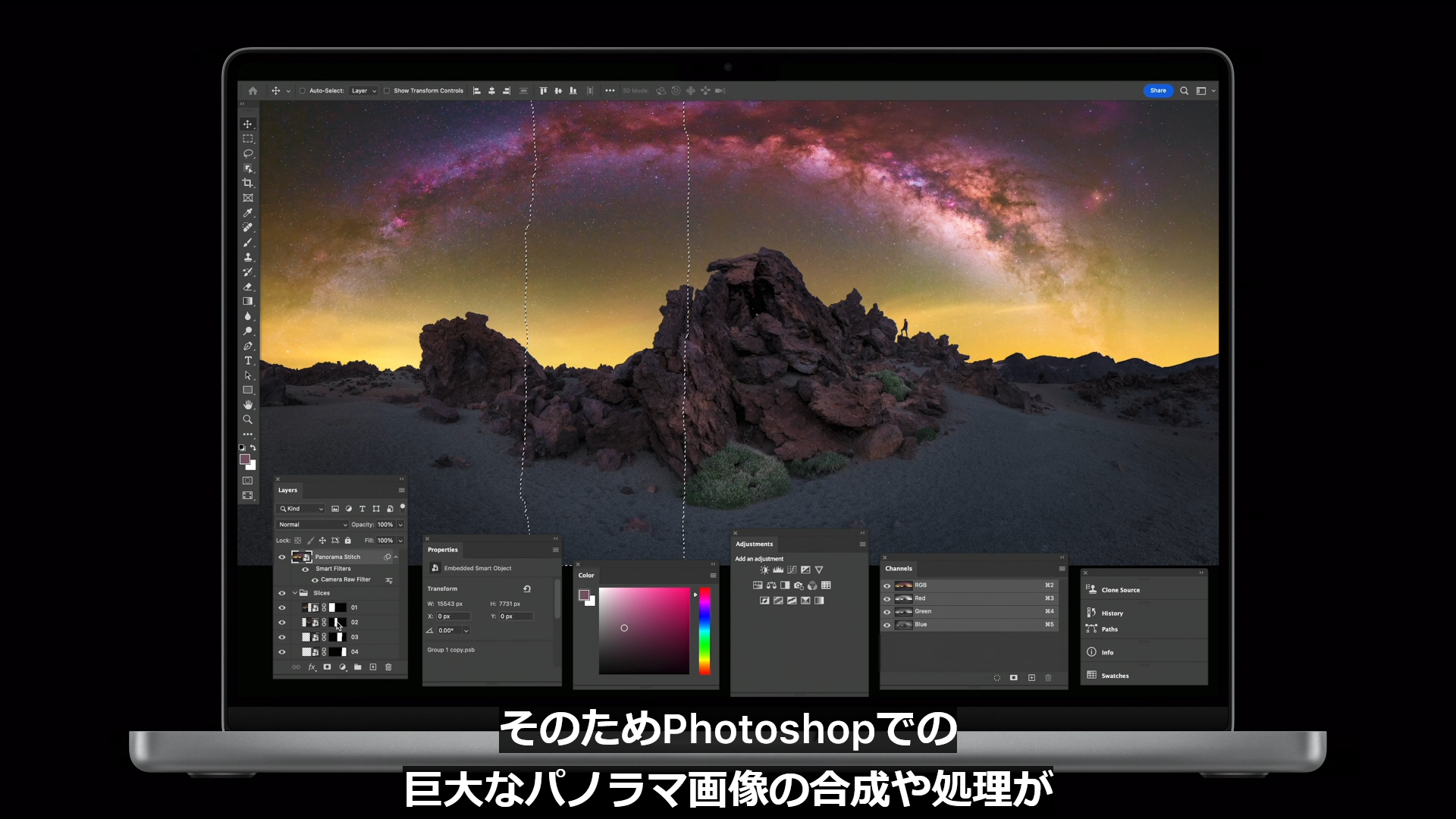Open the Auto-Select Layer dropdown
The image size is (1456, 819).
click(363, 91)
